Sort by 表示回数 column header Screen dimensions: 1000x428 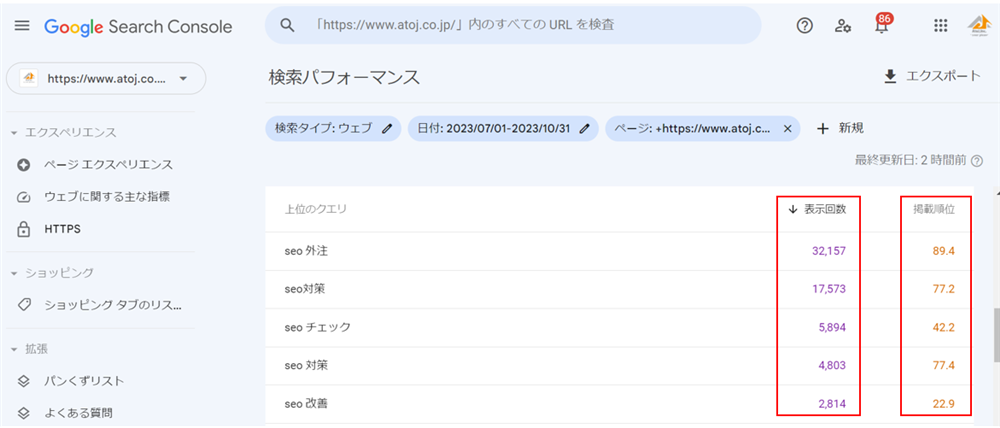pyautogui.click(x=818, y=209)
